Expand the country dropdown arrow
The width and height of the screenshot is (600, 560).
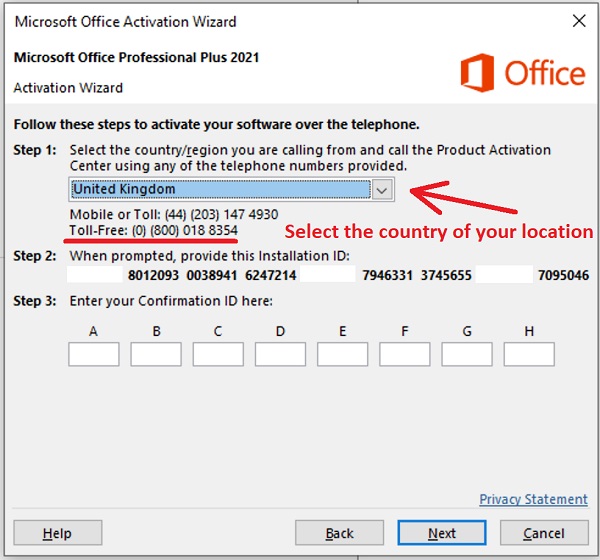coord(382,189)
